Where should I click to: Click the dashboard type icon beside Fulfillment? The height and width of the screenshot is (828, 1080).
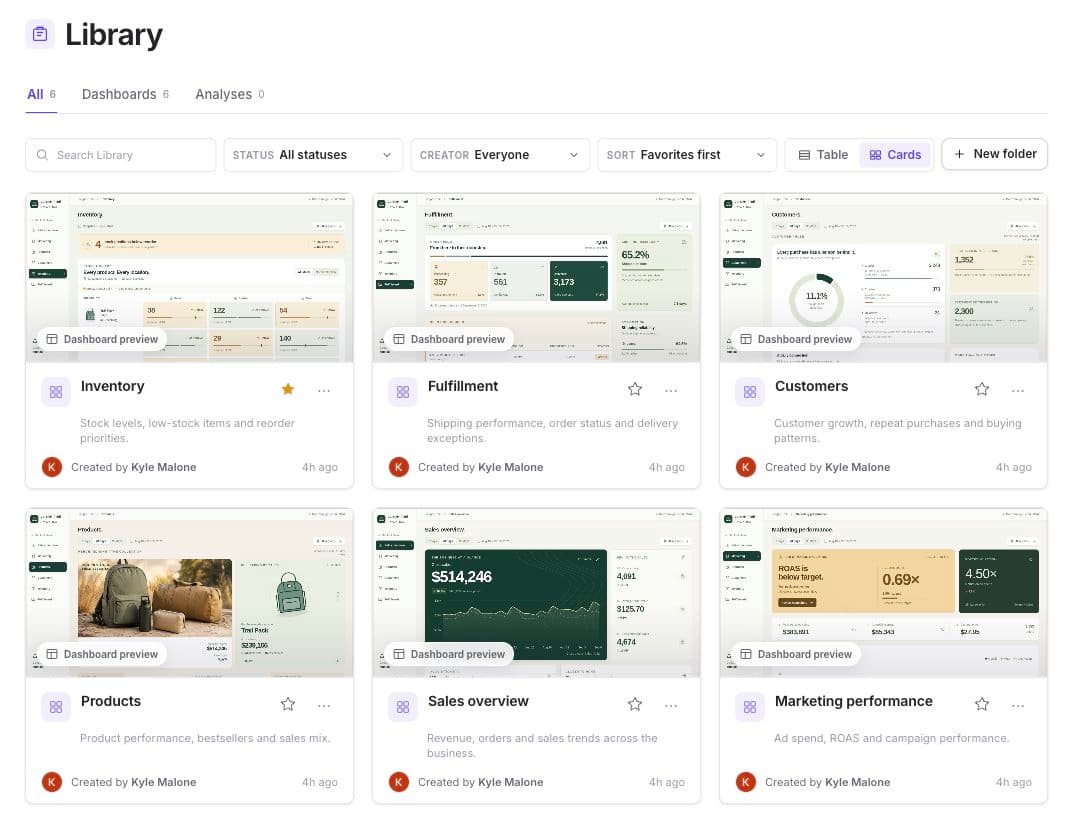(403, 392)
